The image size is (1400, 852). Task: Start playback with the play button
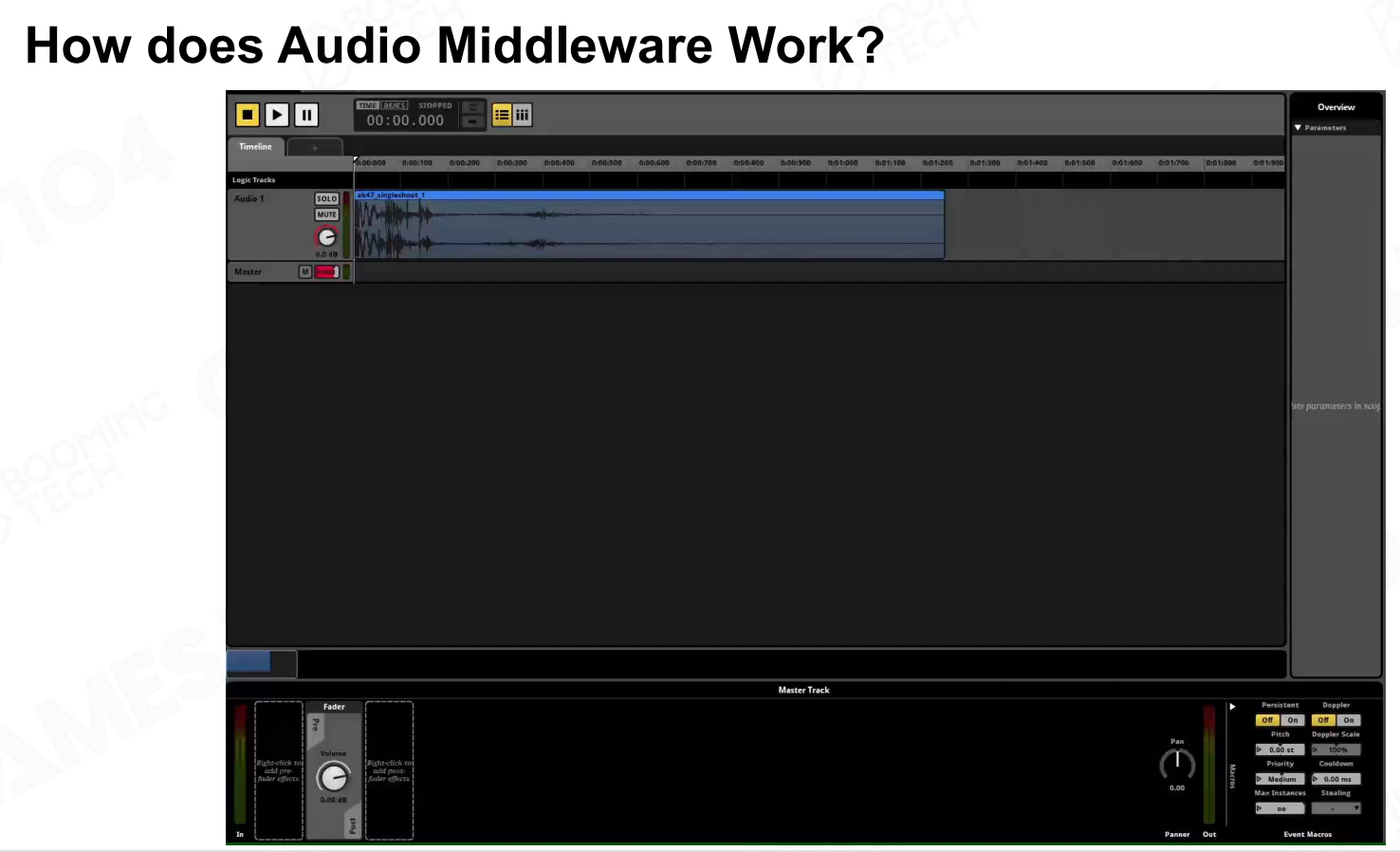[277, 115]
